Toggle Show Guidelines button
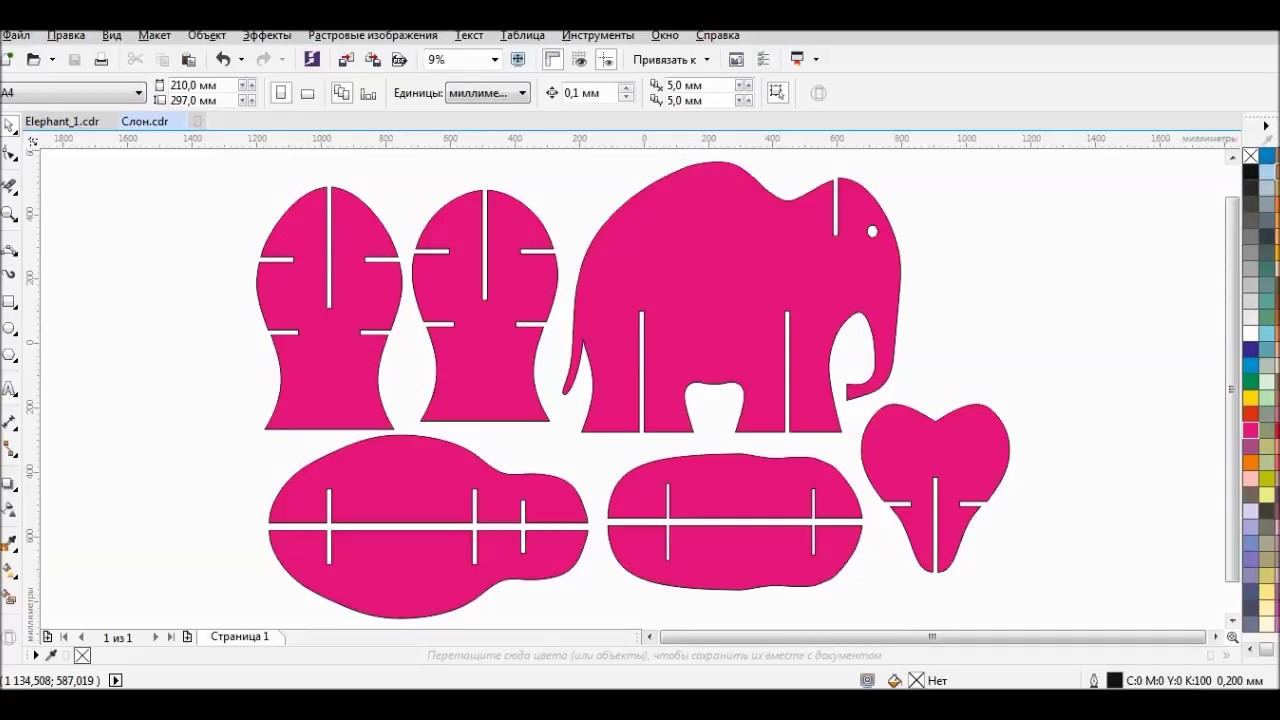This screenshot has width=1280, height=720. [606, 60]
